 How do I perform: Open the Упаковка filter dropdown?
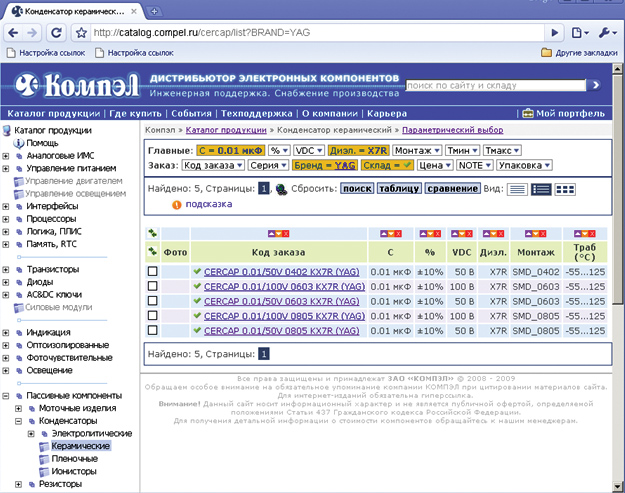[x=524, y=165]
